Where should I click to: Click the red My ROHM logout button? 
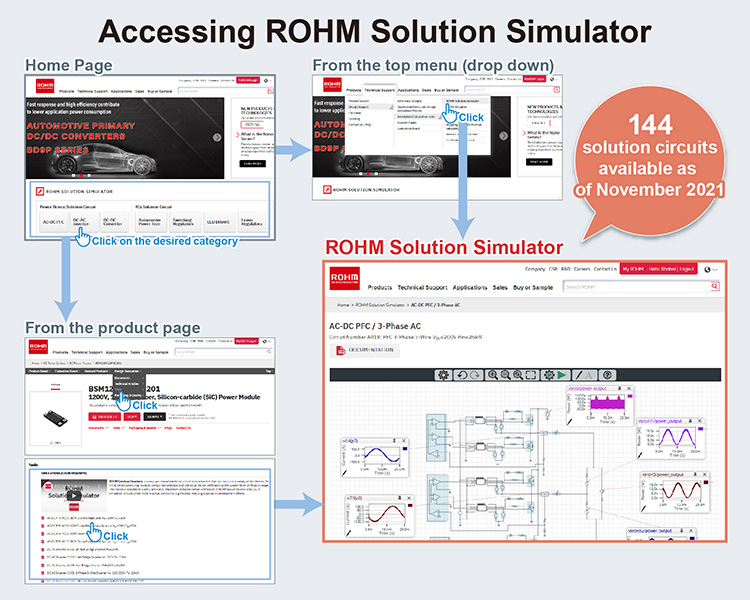658,269
